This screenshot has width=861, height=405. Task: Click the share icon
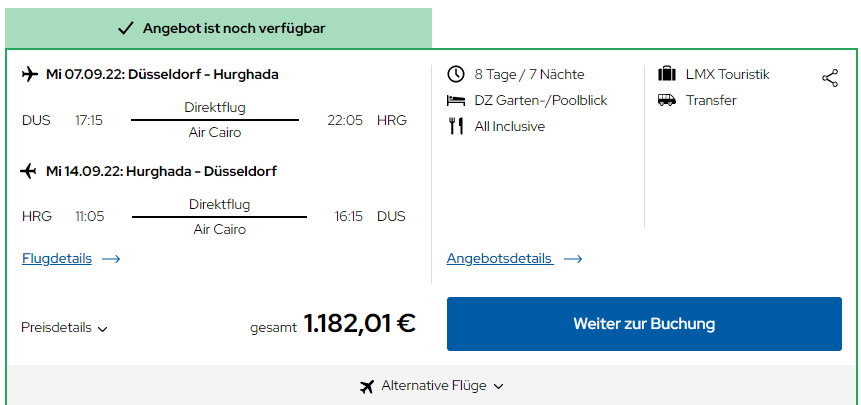830,78
